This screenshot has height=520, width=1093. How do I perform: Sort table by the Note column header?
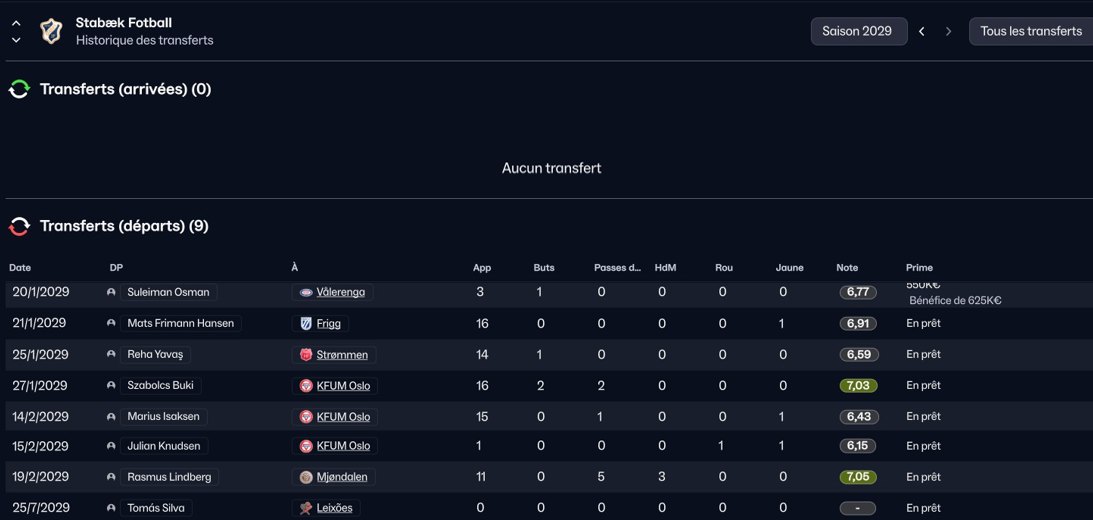pyautogui.click(x=847, y=268)
